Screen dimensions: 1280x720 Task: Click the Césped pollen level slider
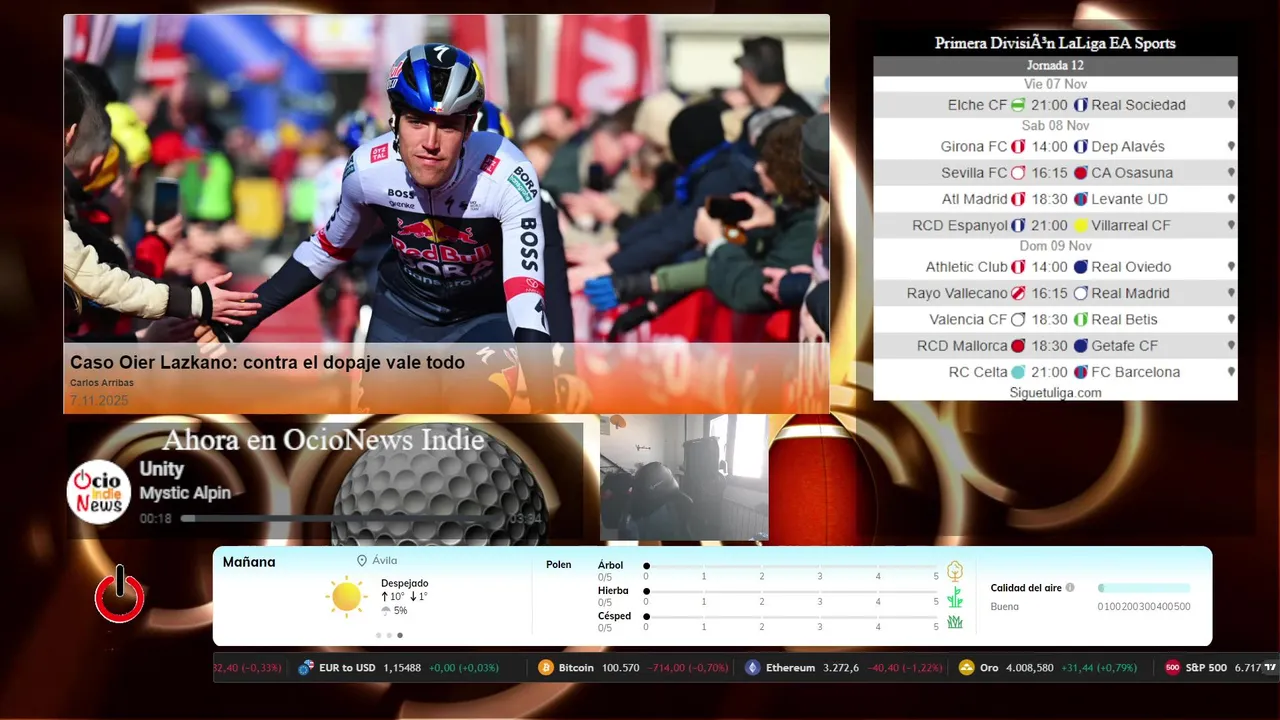[791, 617]
